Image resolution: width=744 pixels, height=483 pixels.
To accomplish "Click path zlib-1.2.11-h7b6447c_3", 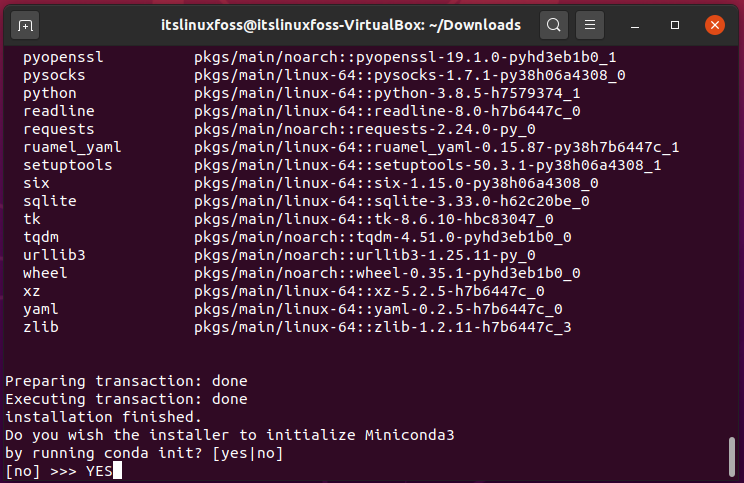I will coord(473,327).
